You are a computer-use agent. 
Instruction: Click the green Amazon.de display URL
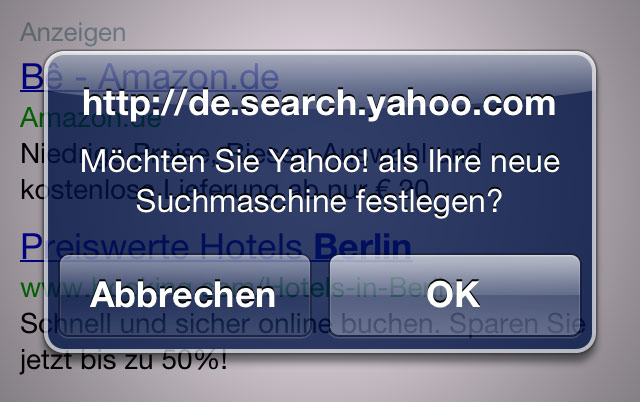[90, 118]
